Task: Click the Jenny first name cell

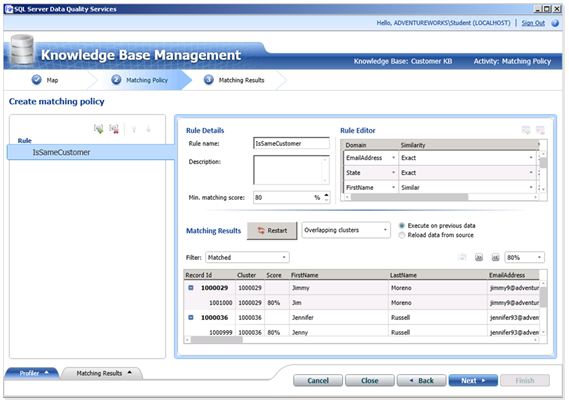Action: (x=339, y=332)
